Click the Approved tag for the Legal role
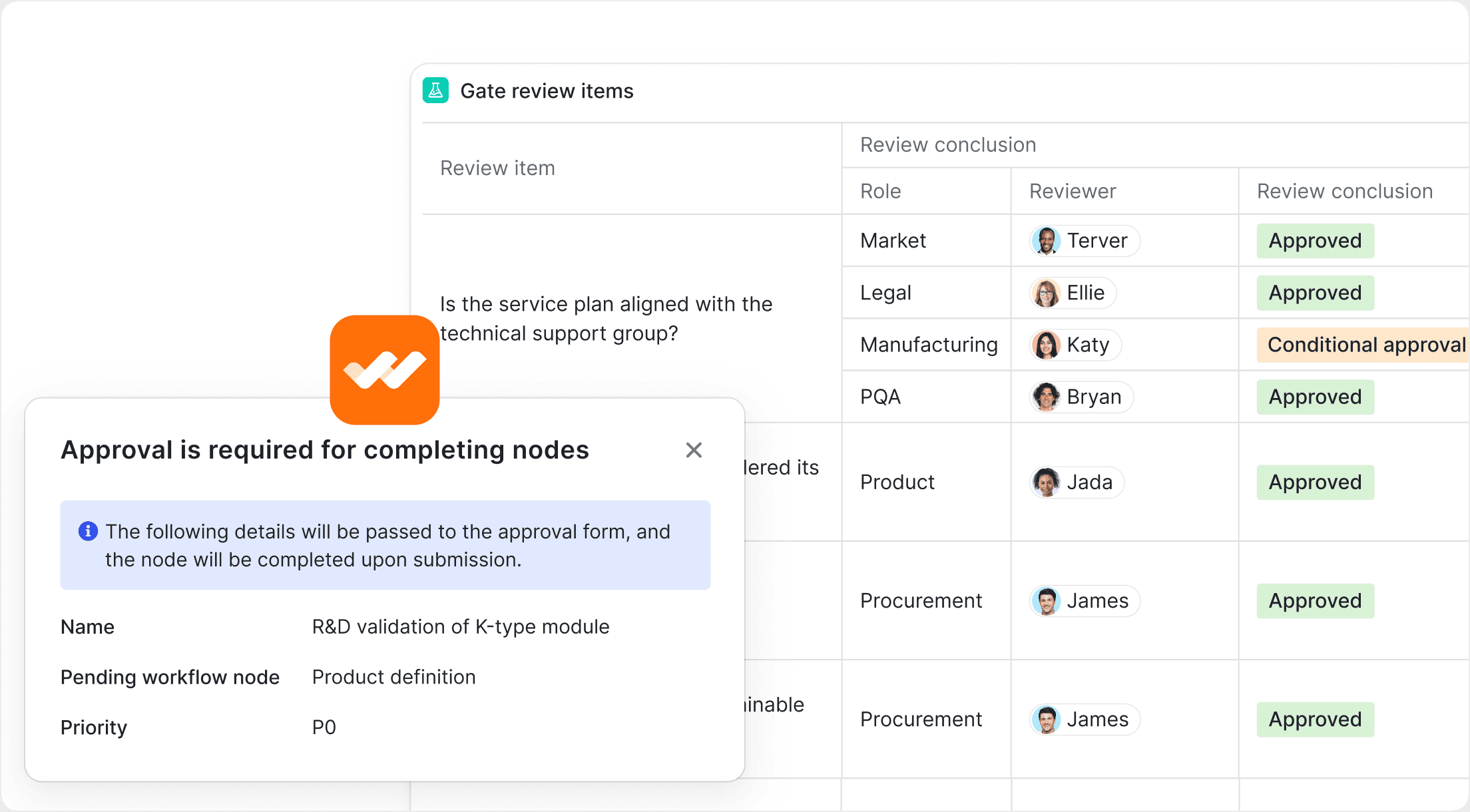The height and width of the screenshot is (812, 1470). coord(1315,293)
